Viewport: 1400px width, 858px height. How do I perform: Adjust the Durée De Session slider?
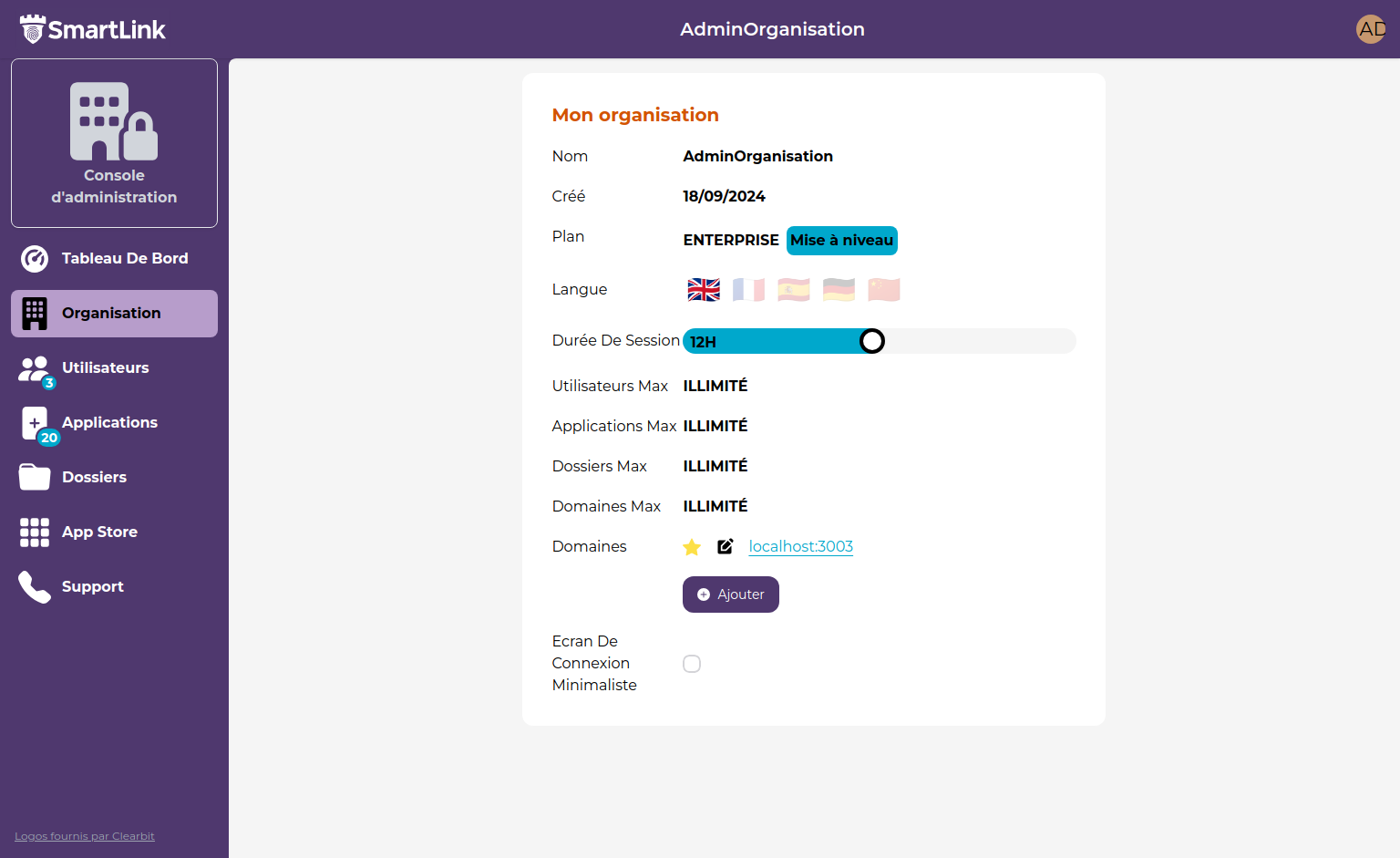point(872,340)
